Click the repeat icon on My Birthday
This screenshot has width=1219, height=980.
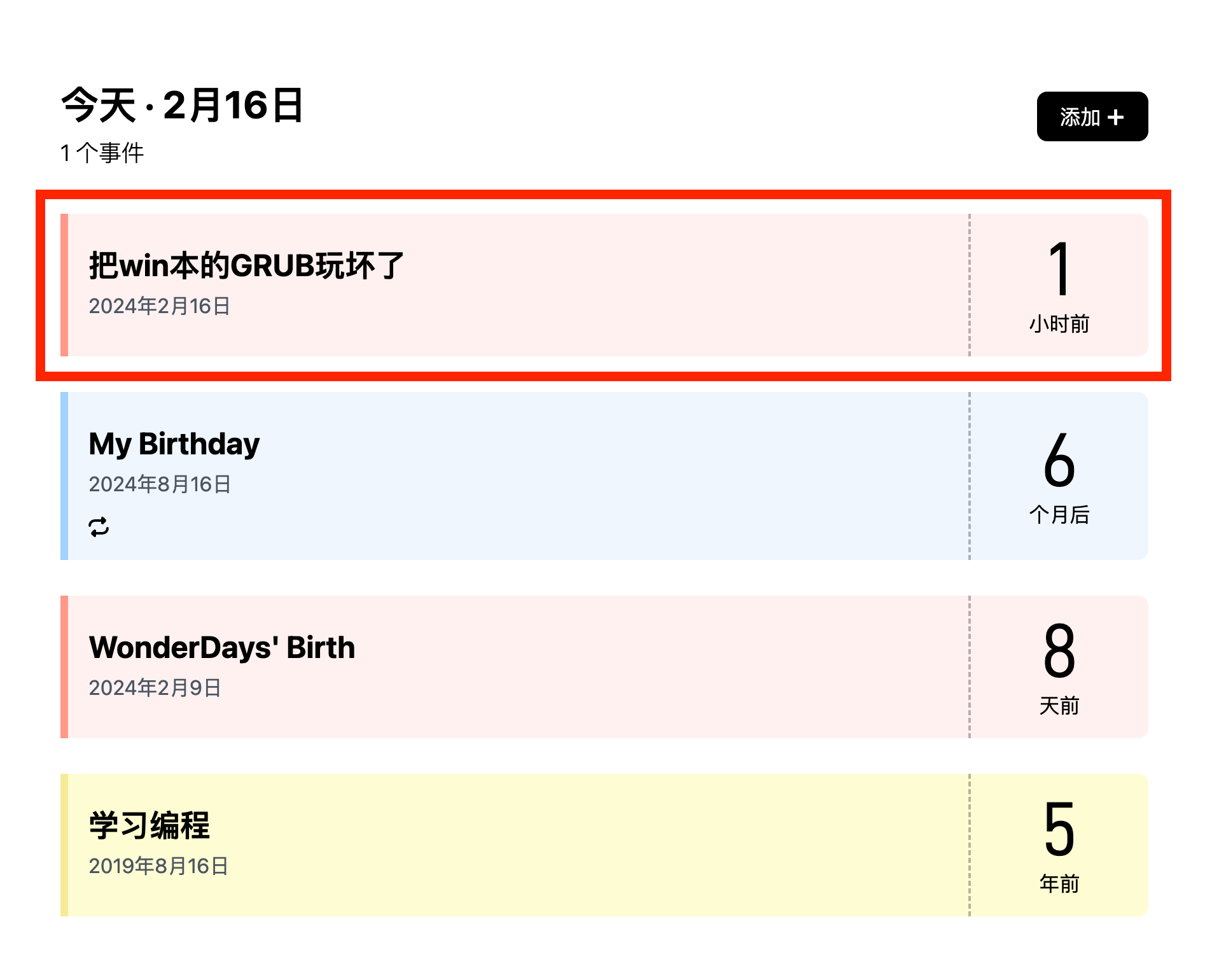pos(99,527)
